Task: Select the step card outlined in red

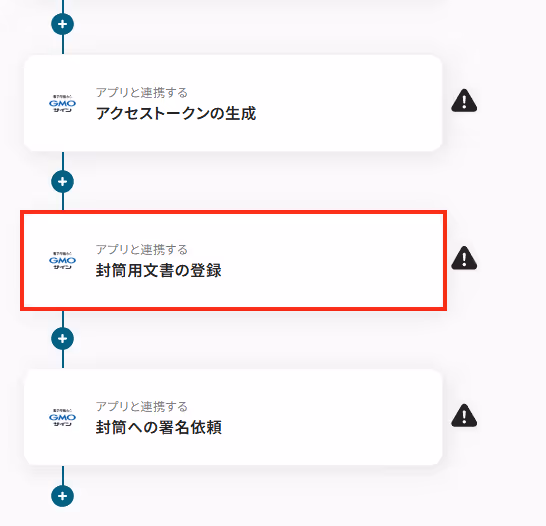Action: (x=233, y=260)
